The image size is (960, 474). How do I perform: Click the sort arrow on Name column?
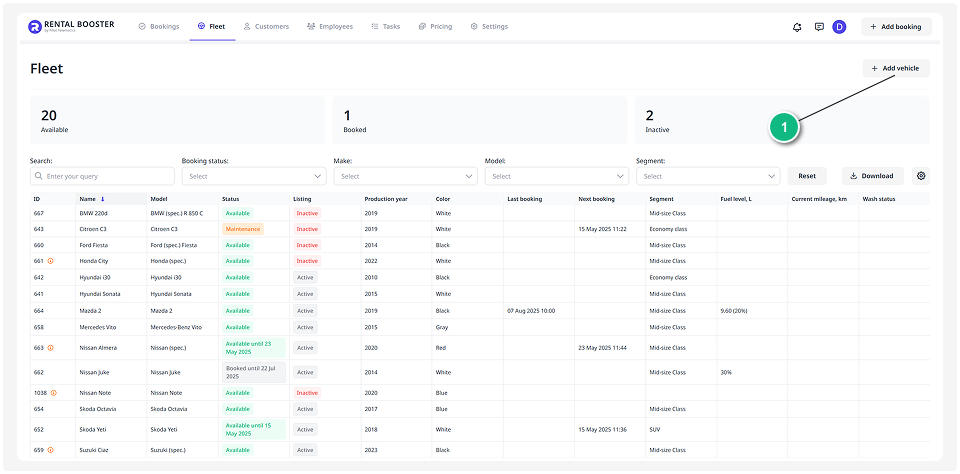tap(102, 199)
